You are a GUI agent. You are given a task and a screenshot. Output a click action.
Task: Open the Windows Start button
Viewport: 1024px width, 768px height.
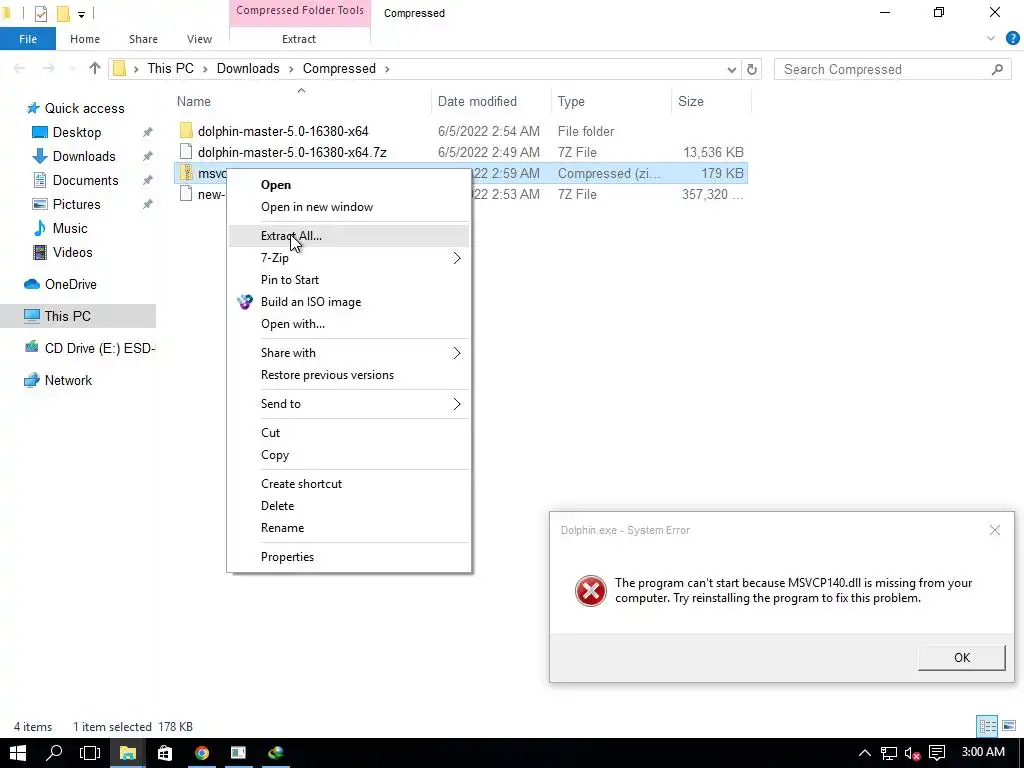click(x=18, y=753)
